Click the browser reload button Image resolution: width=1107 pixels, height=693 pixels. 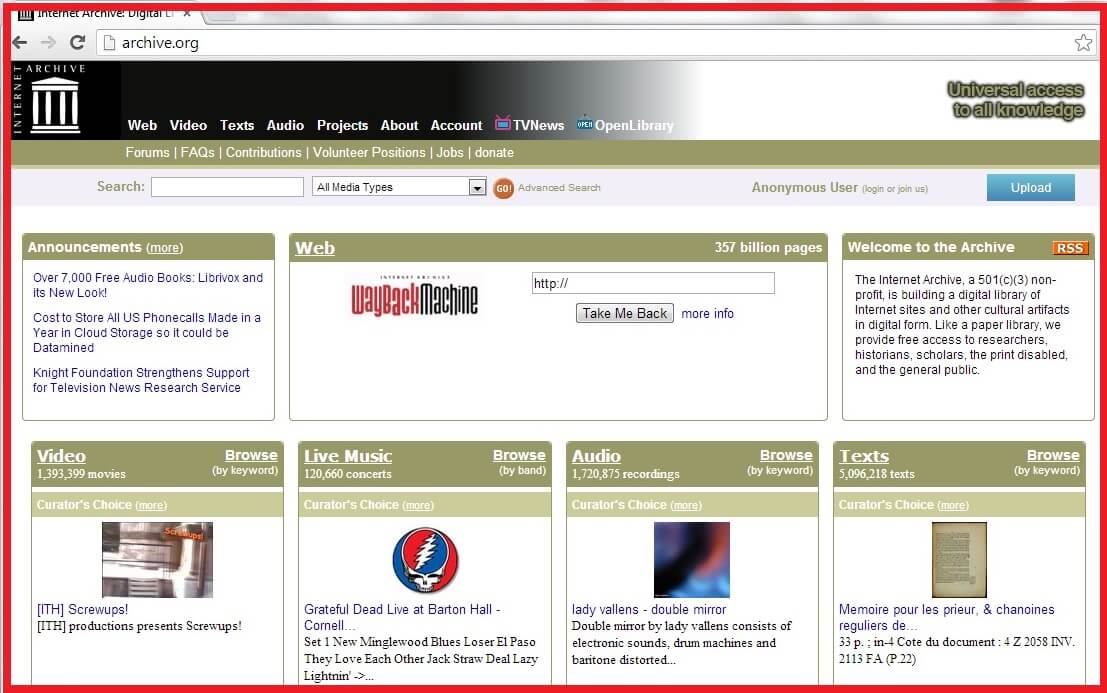(x=77, y=42)
